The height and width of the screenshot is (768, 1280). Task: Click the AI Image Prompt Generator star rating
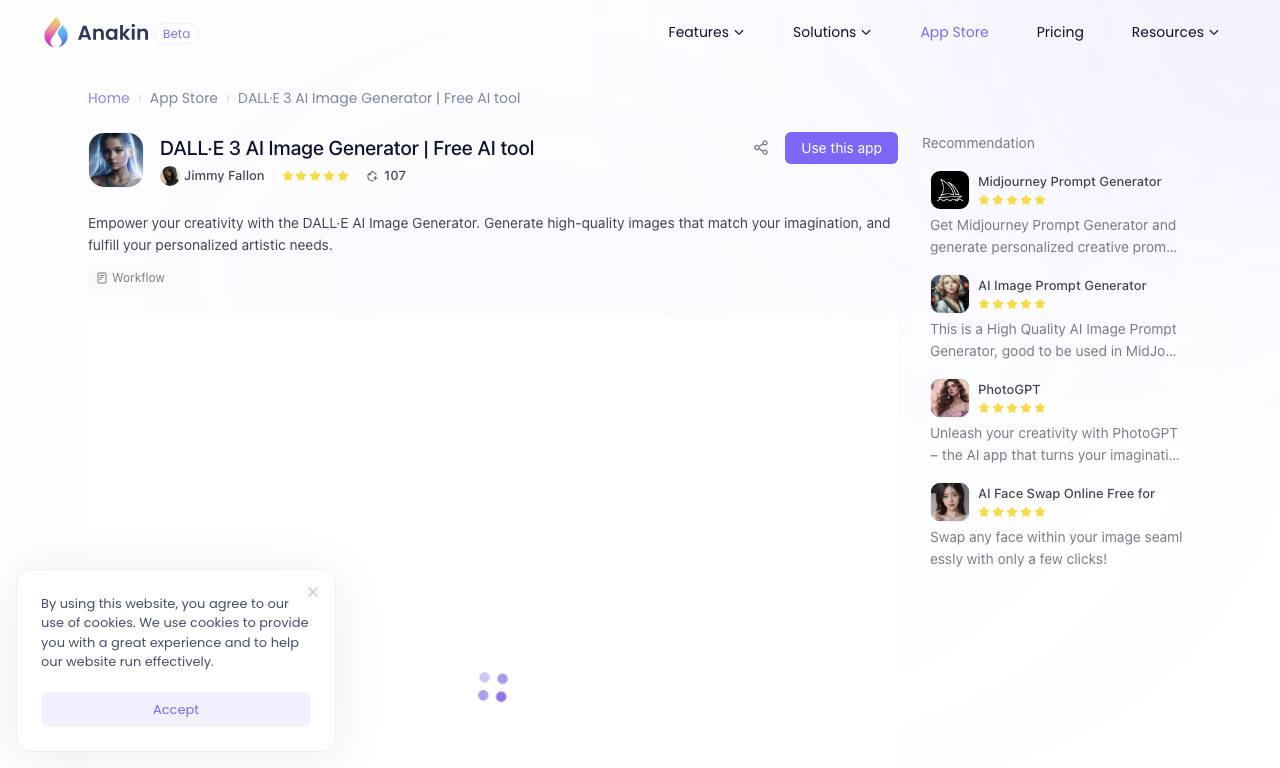coord(1012,304)
